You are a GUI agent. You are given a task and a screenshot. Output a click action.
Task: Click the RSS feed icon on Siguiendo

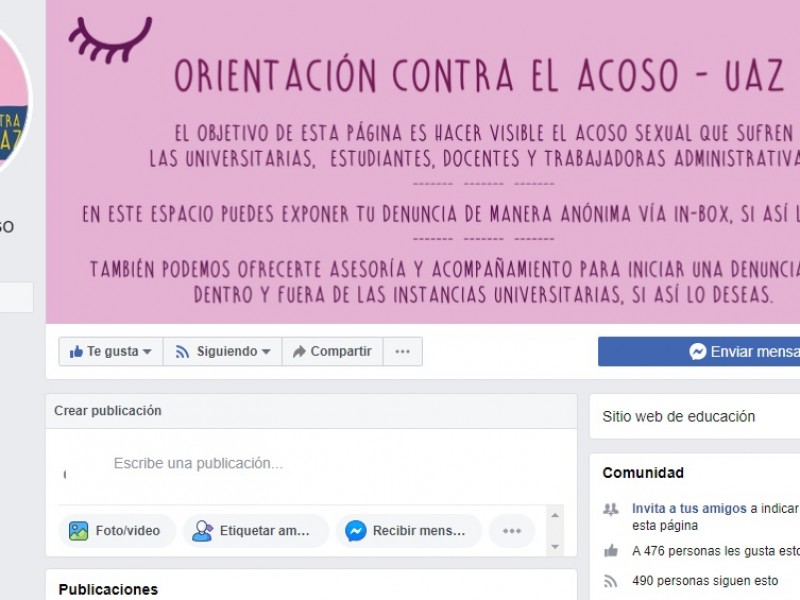click(182, 352)
